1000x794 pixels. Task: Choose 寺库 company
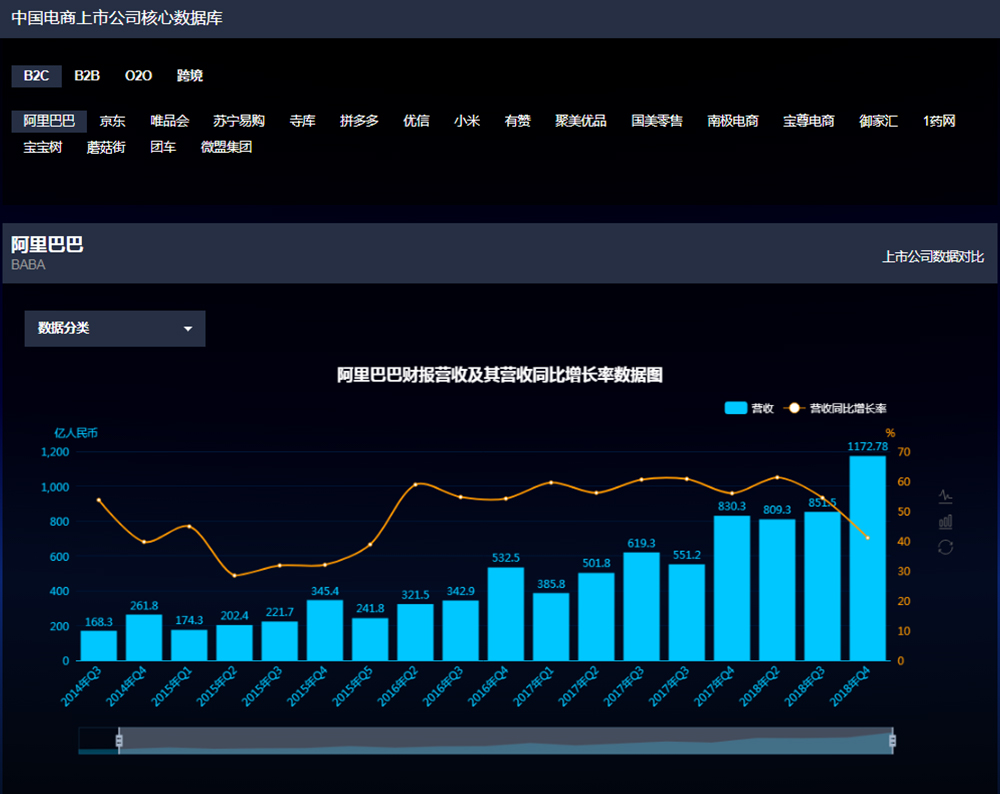pyautogui.click(x=302, y=121)
